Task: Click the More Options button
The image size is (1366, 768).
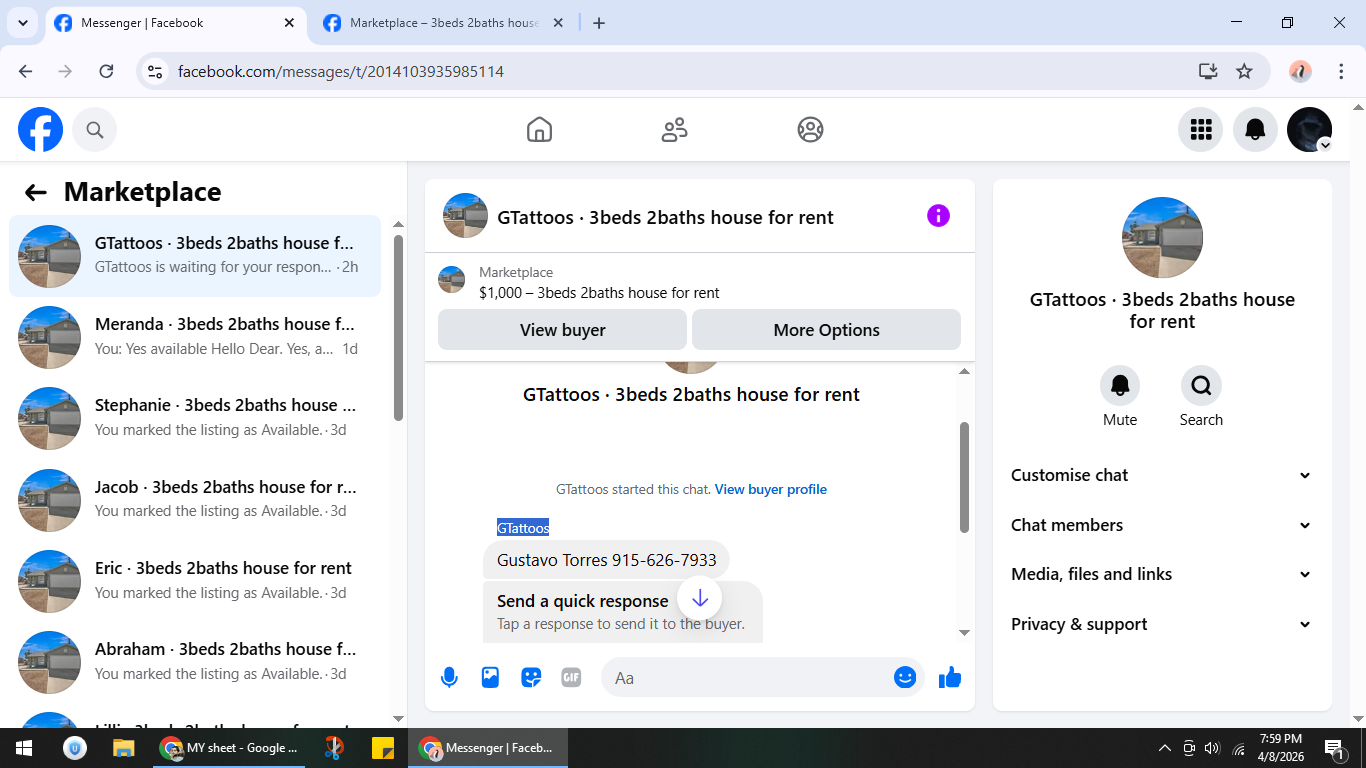Action: 826,330
